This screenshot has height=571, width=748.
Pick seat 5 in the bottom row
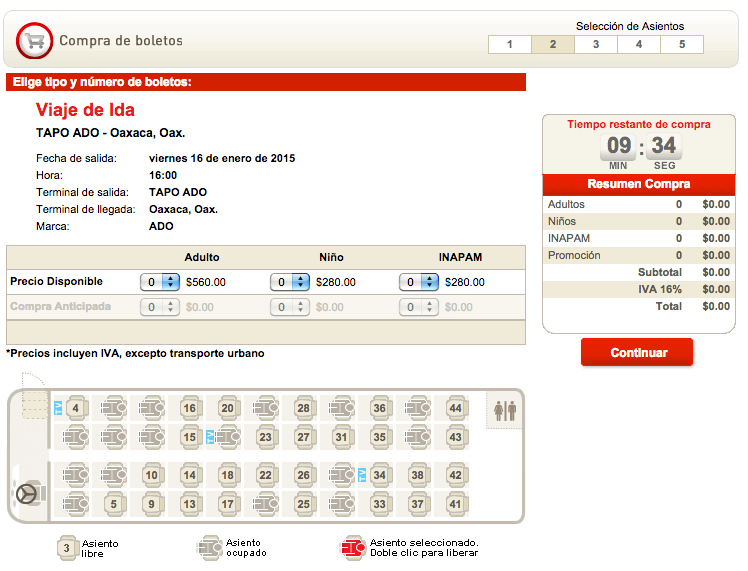(113, 504)
